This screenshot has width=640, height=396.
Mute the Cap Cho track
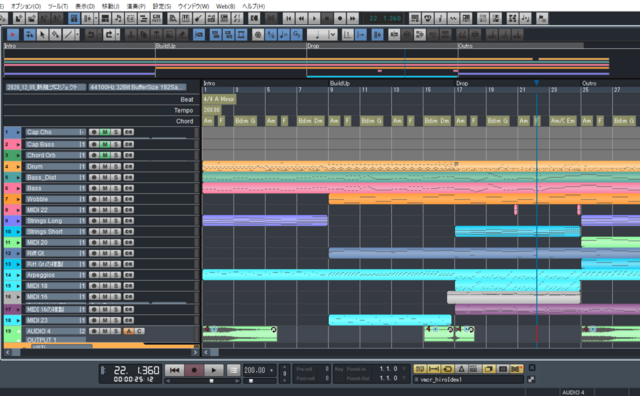(x=105, y=132)
